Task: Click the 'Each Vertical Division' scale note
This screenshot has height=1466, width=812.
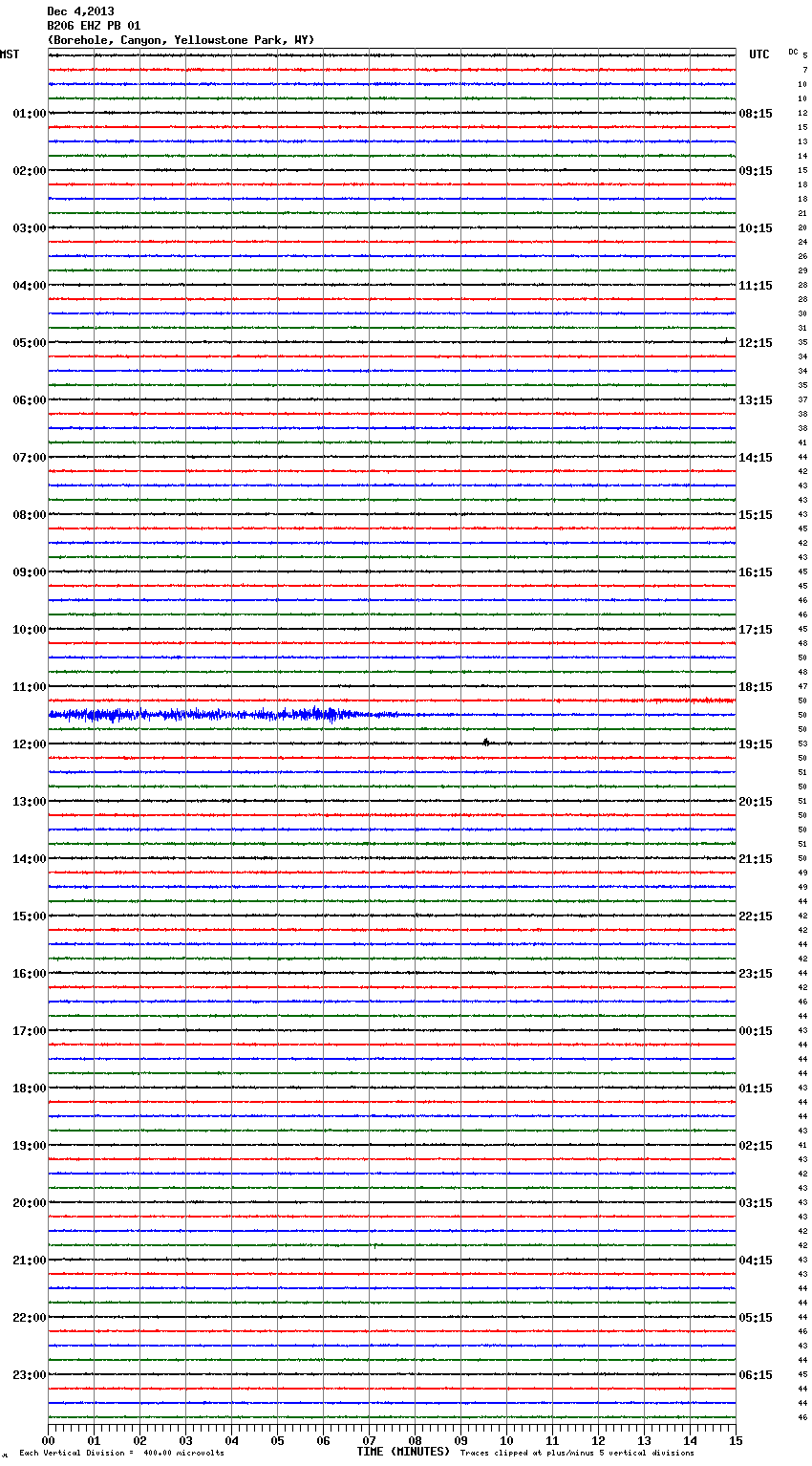Action: [x=121, y=1454]
